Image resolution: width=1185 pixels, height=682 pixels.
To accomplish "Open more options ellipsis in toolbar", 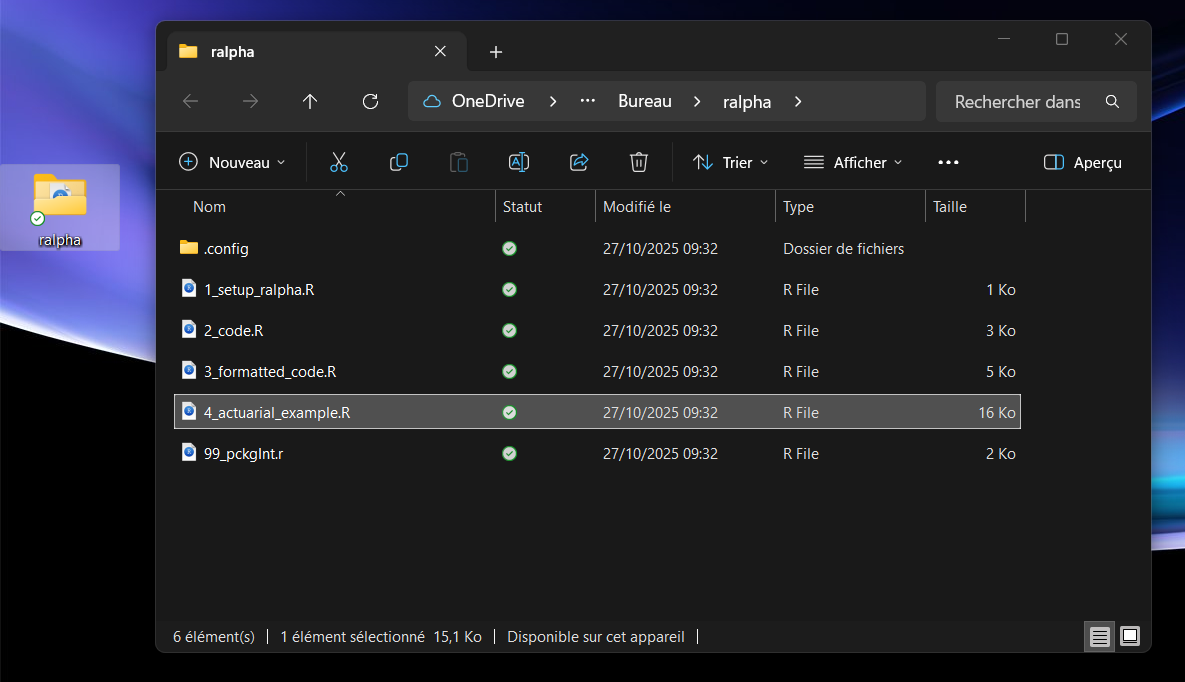I will (x=948, y=163).
